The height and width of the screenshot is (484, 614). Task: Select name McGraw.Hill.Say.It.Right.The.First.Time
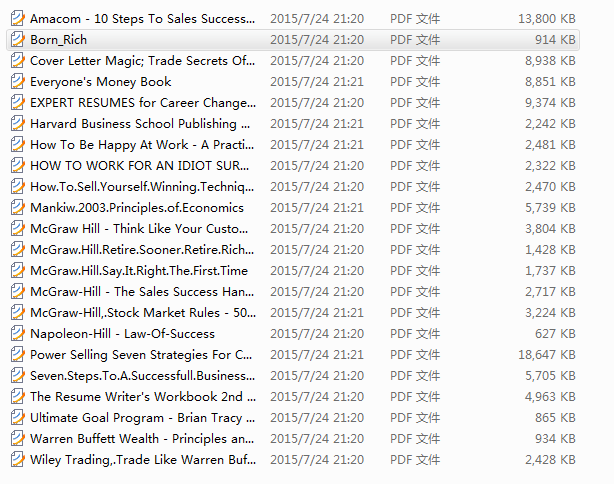[139, 271]
